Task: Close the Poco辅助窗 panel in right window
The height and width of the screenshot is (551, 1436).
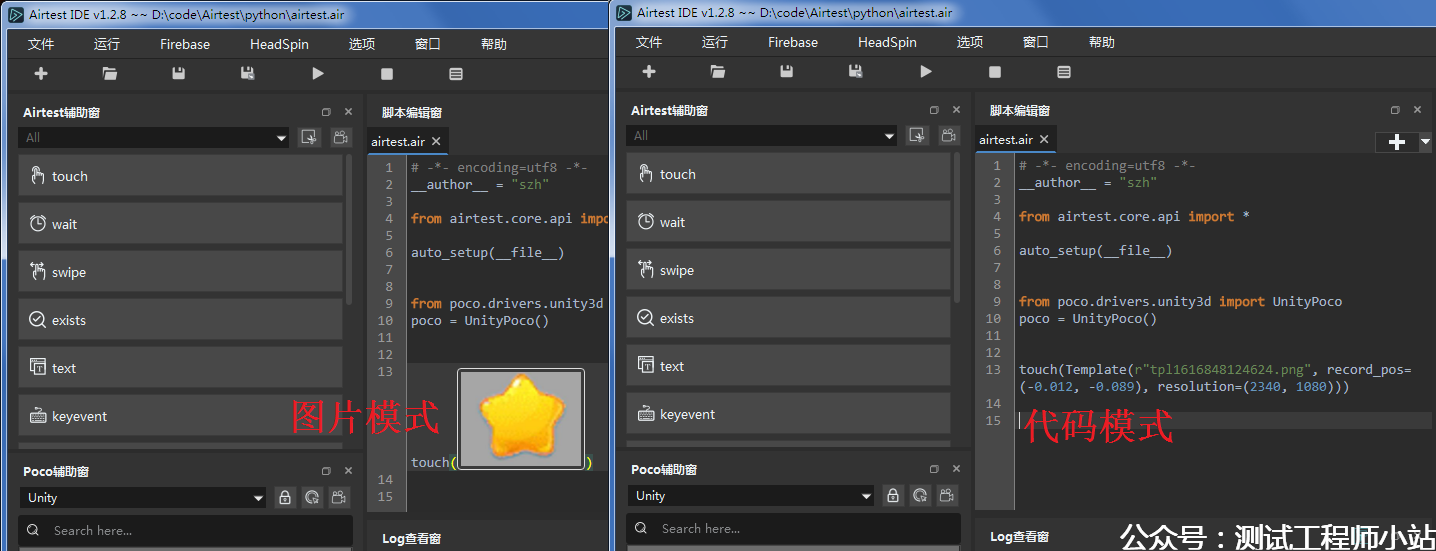Action: click(x=956, y=469)
